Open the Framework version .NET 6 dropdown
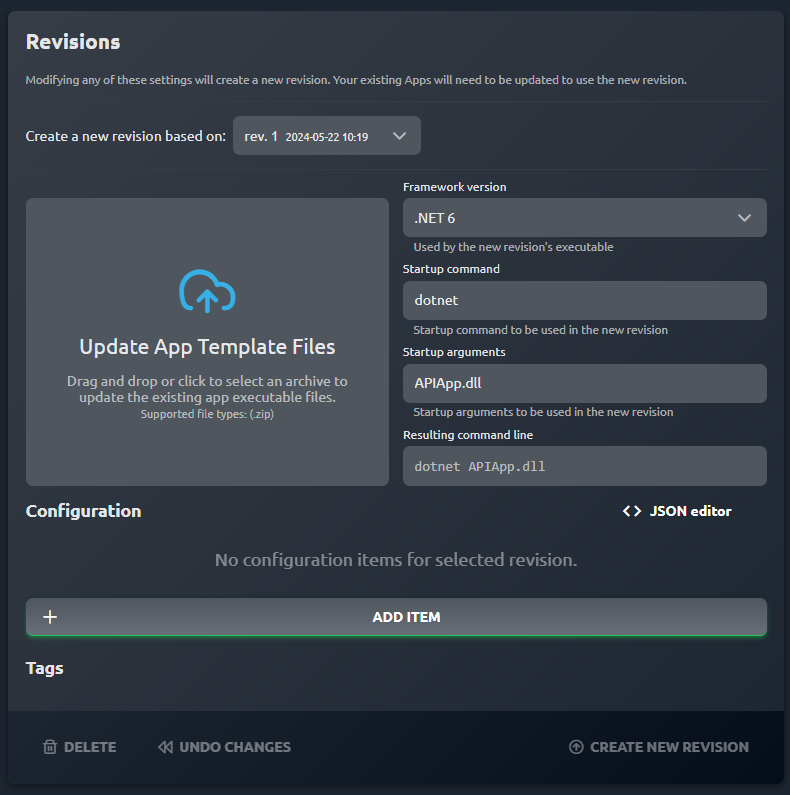Image resolution: width=790 pixels, height=795 pixels. coord(585,218)
